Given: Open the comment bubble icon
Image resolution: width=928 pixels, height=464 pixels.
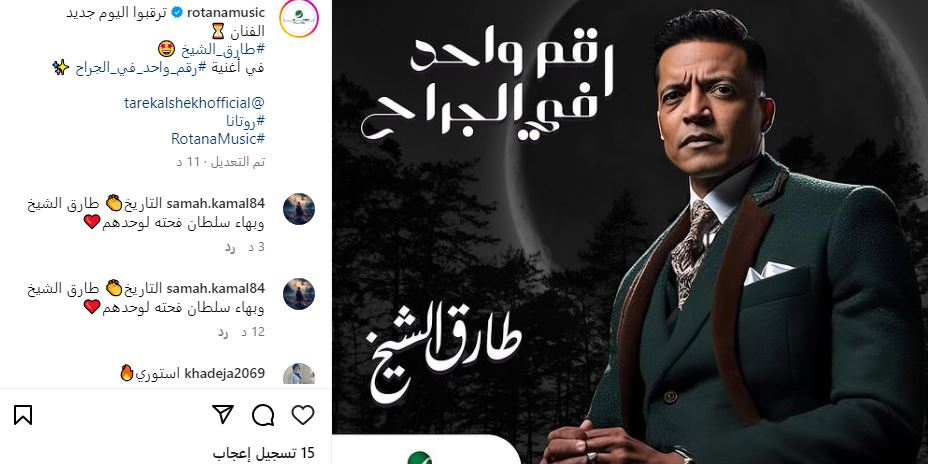Looking at the screenshot, I should pos(263,415).
